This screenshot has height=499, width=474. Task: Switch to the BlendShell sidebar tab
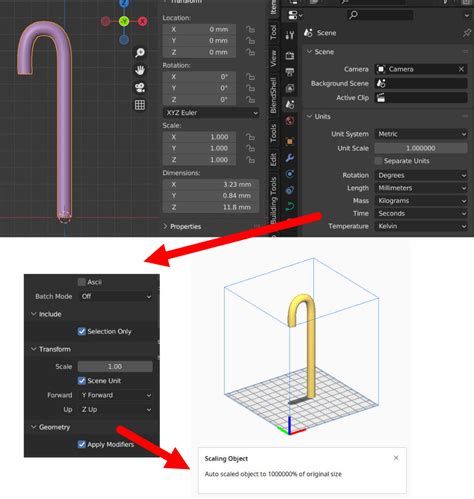coord(273,95)
